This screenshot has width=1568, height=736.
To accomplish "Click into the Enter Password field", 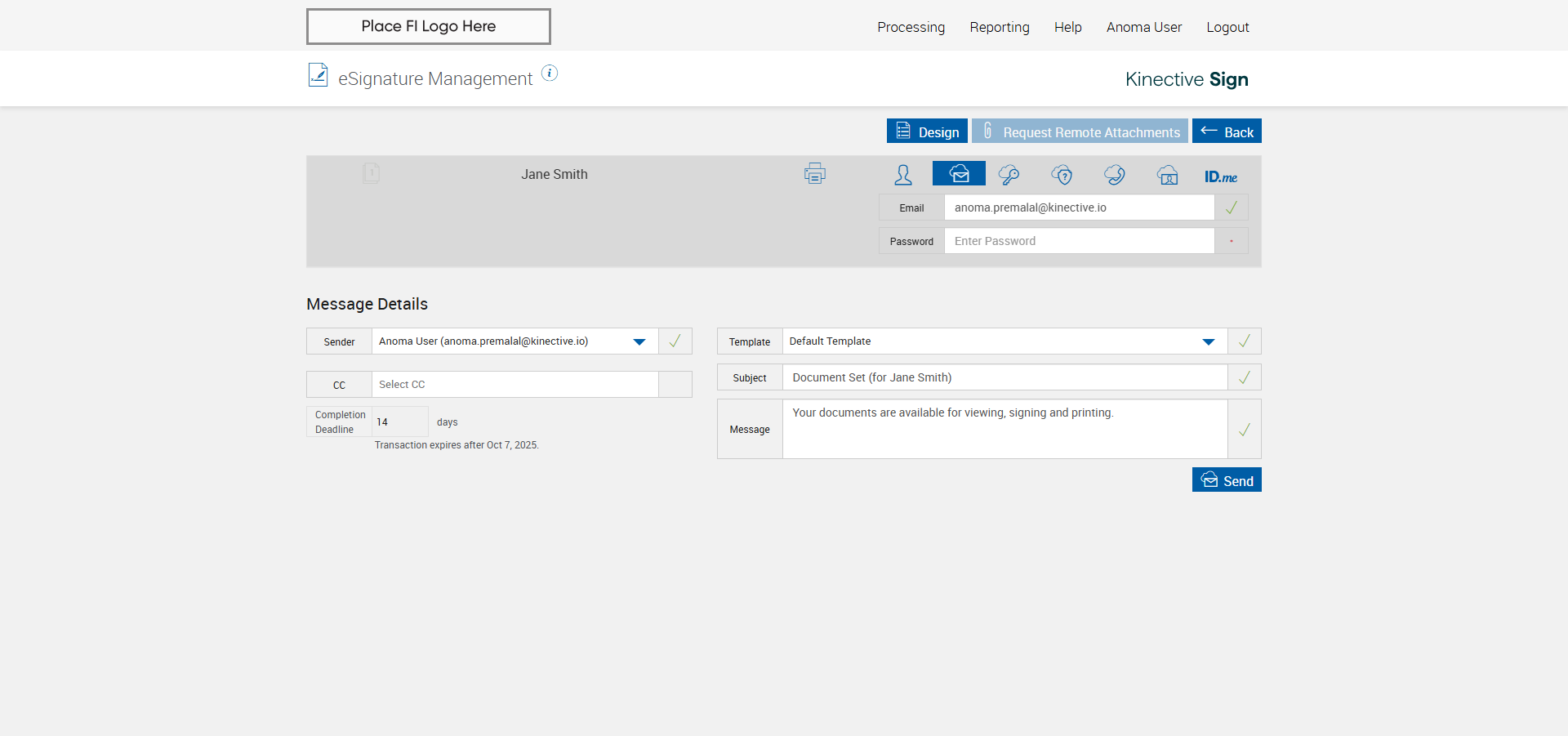I will tap(1078, 241).
